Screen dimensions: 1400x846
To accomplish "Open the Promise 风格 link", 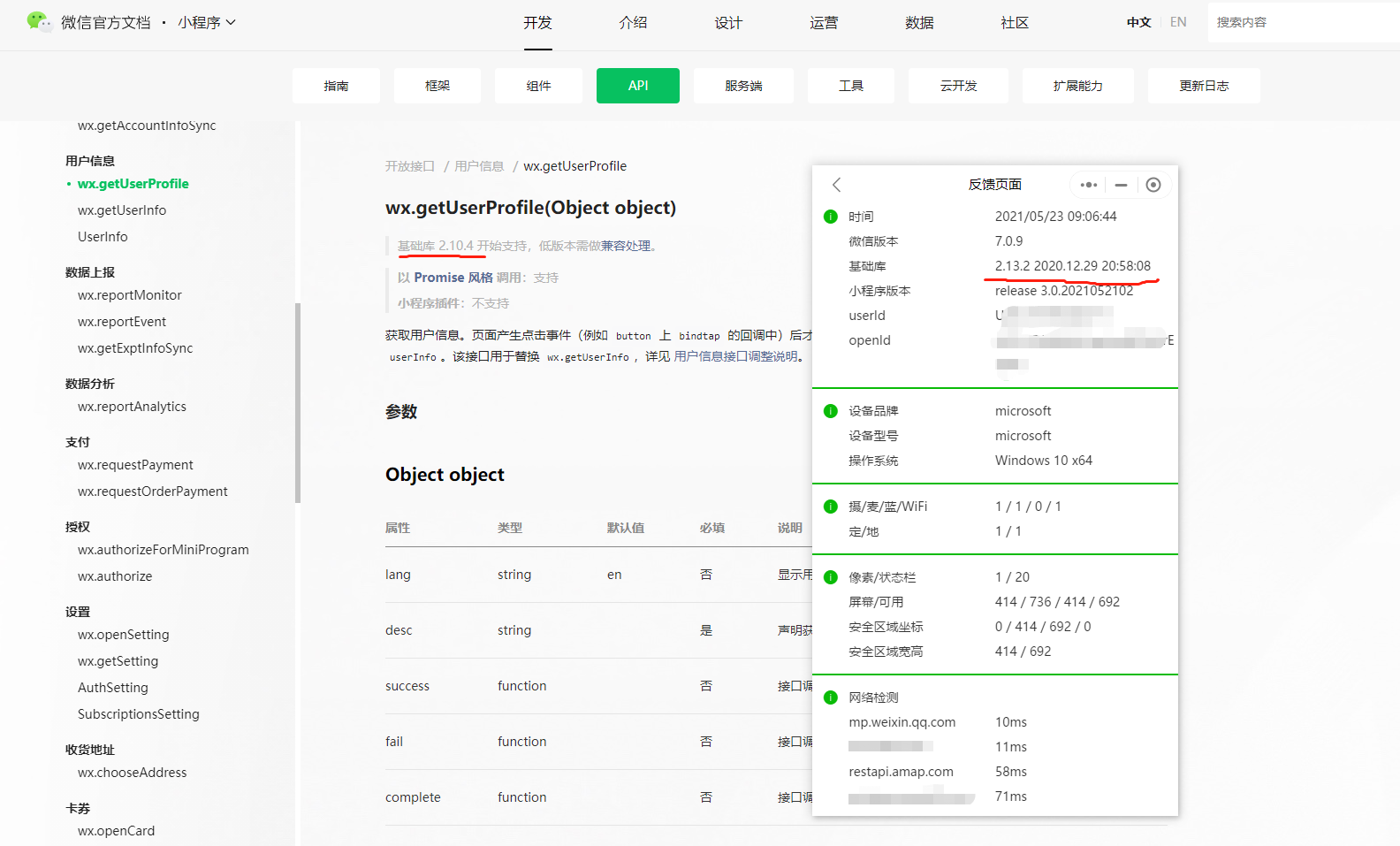I will point(453,278).
